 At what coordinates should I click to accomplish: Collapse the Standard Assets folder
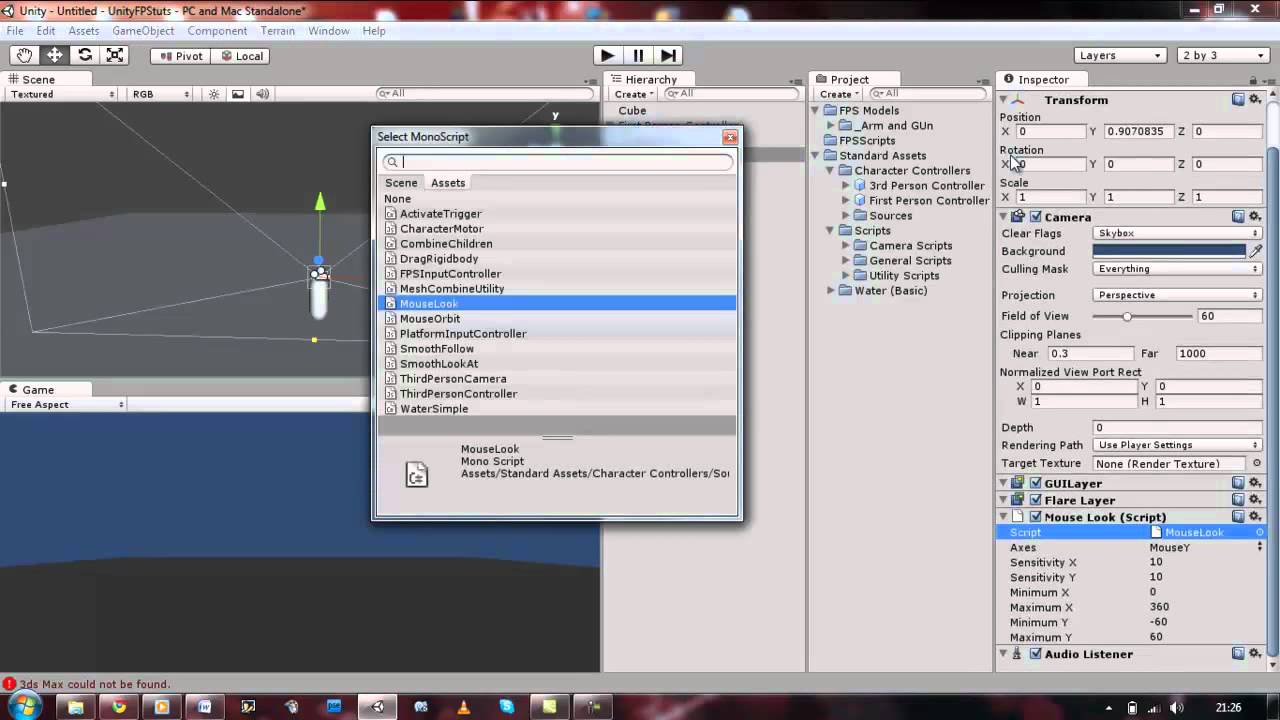tap(815, 155)
